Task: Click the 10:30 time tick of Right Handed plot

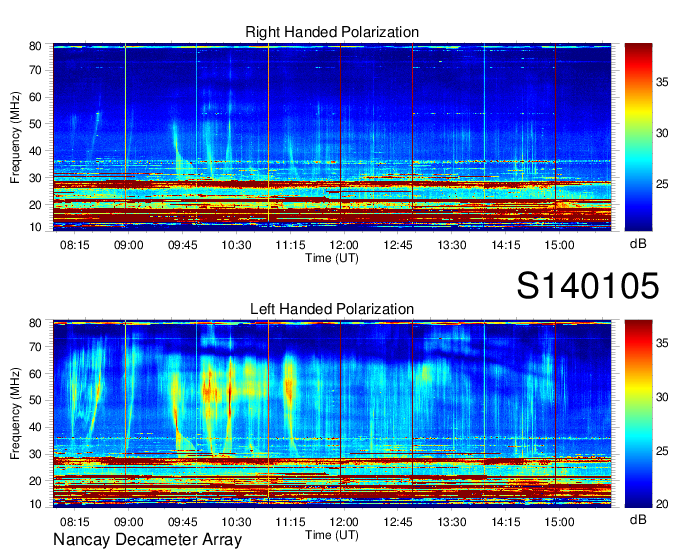Action: click(x=236, y=245)
